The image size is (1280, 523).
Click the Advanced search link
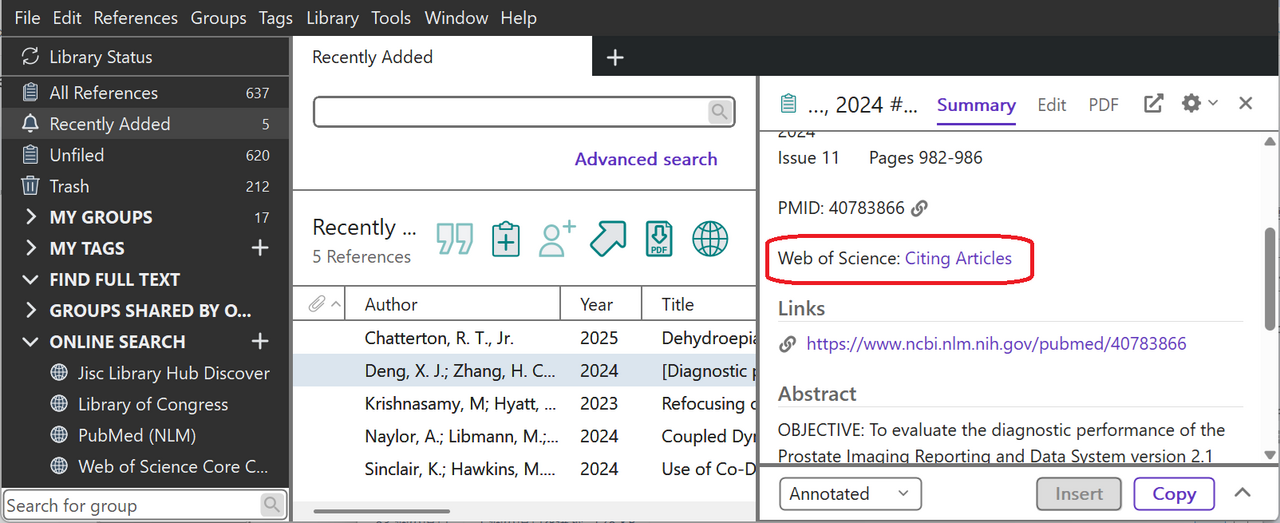(x=646, y=159)
